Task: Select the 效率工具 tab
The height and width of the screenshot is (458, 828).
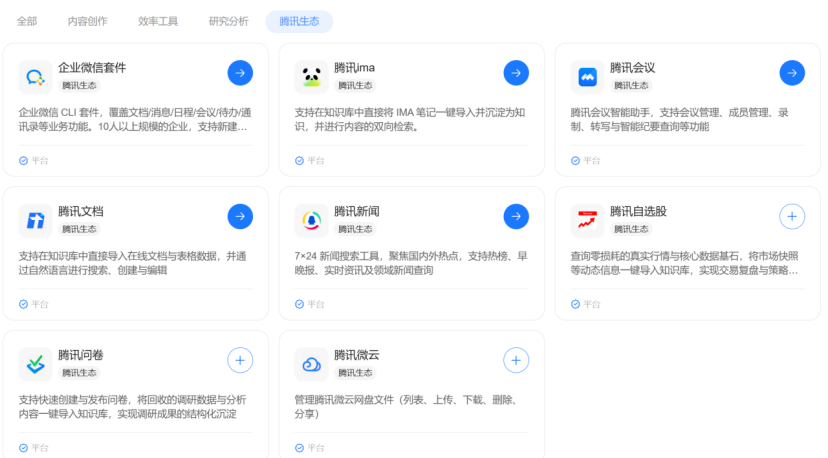Action: (x=158, y=22)
